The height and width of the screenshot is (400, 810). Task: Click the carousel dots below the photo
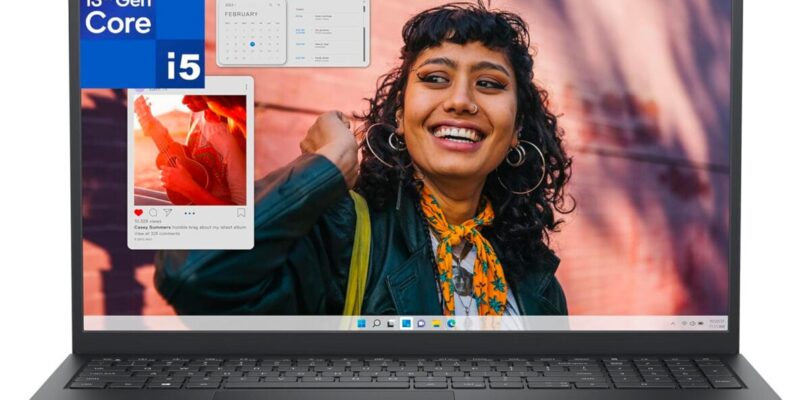[x=190, y=213]
